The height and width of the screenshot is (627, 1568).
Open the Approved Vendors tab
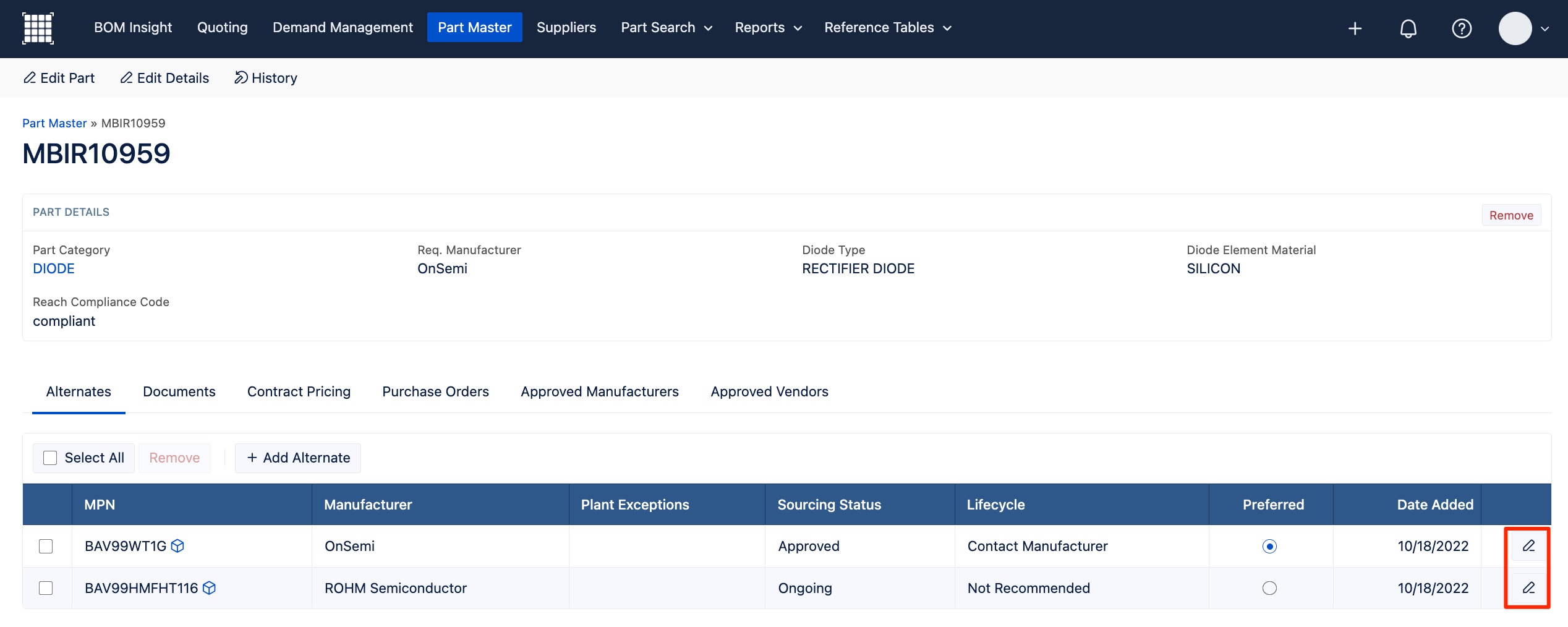point(769,391)
